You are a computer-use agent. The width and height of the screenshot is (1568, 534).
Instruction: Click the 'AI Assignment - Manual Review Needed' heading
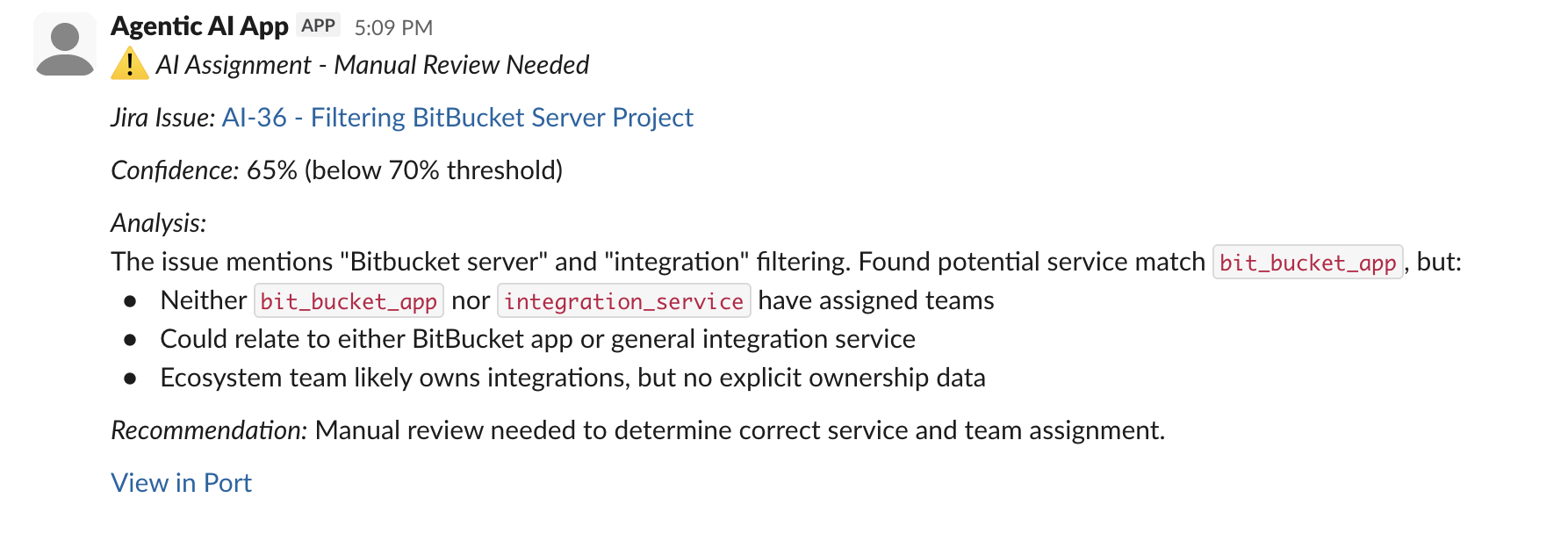coord(372,65)
